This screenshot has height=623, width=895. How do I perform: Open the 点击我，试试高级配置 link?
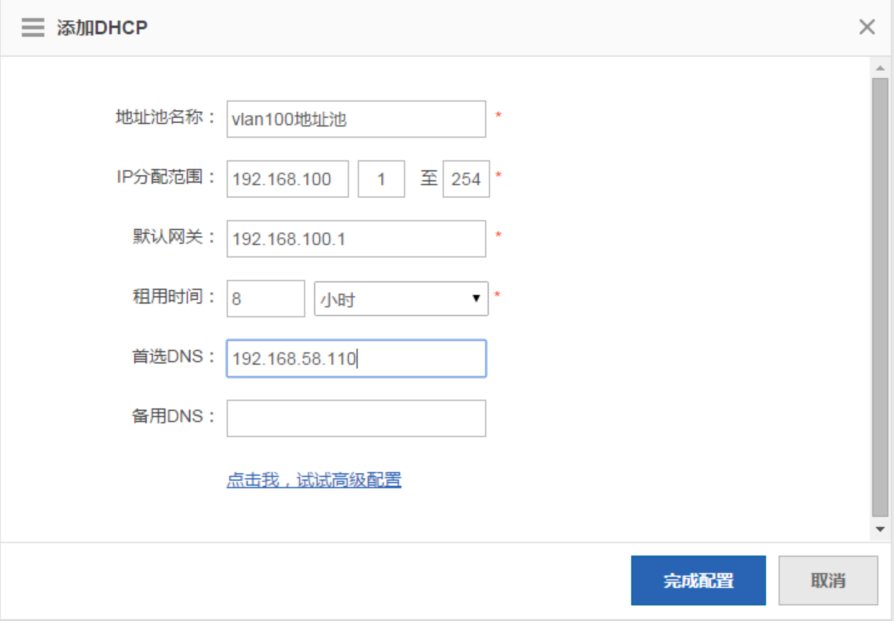pos(314,480)
